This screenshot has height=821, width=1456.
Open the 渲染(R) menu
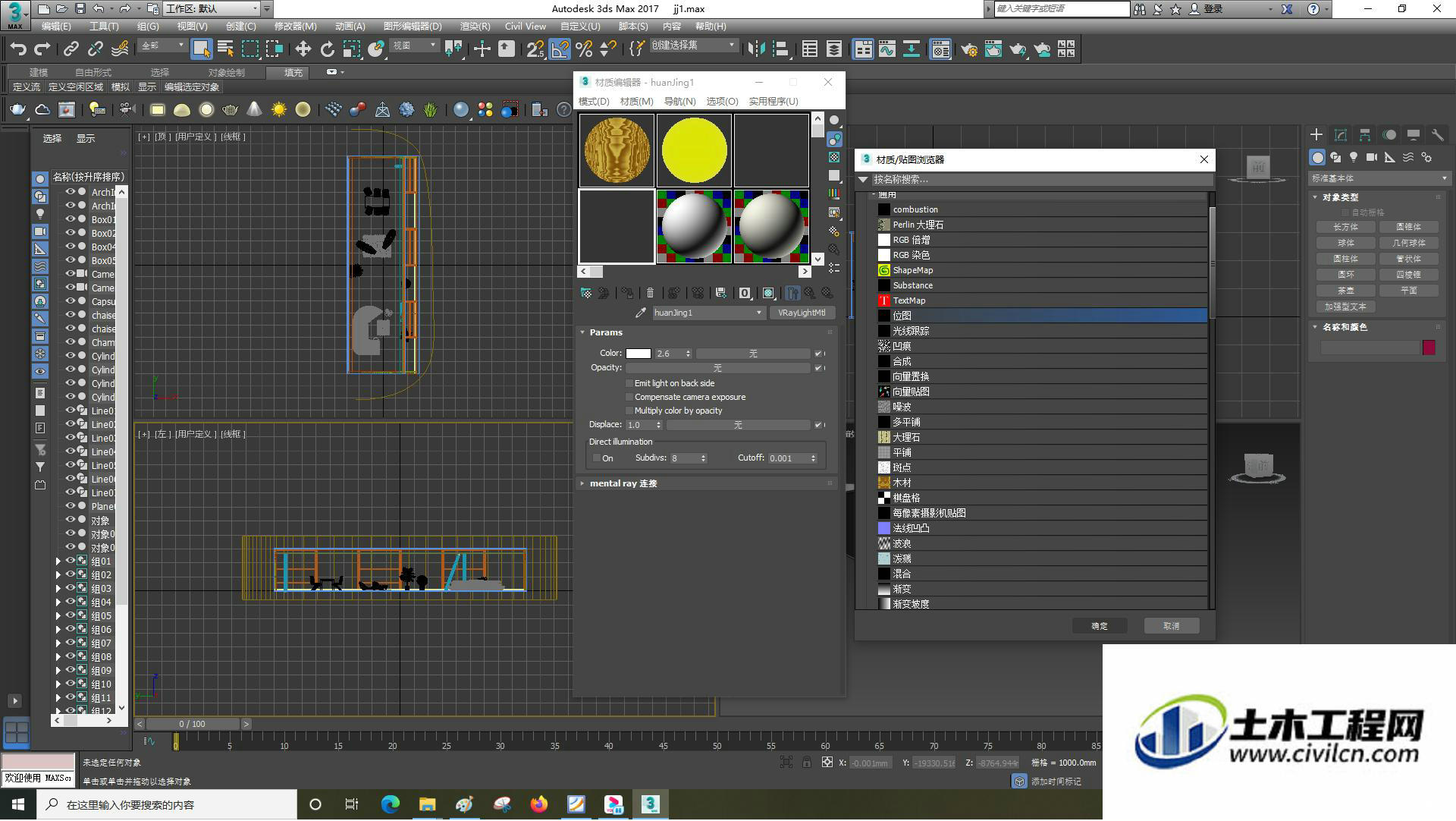[x=475, y=26]
